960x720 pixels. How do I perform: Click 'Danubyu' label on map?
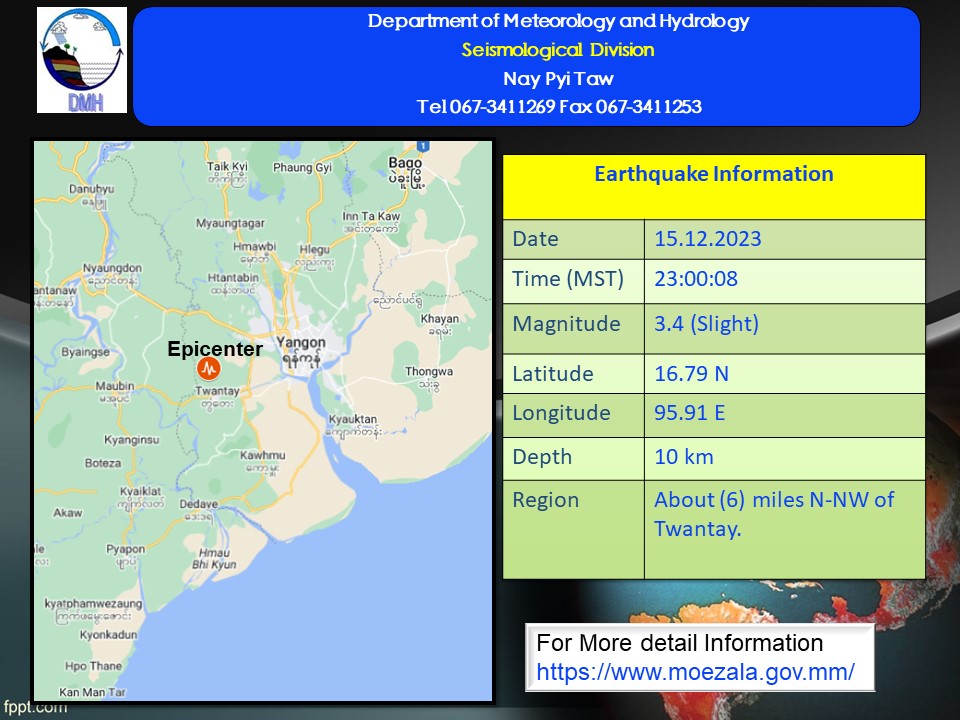click(91, 189)
